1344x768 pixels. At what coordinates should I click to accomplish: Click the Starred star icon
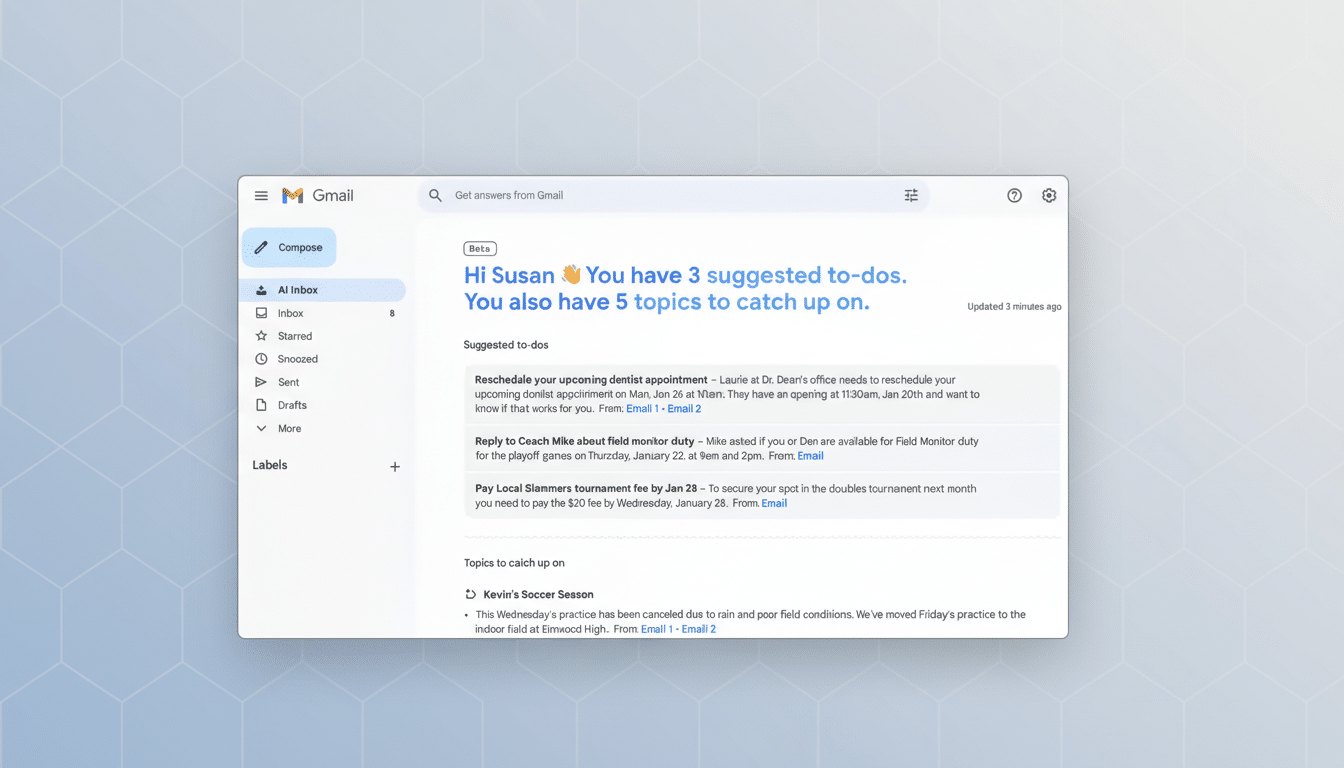click(262, 335)
